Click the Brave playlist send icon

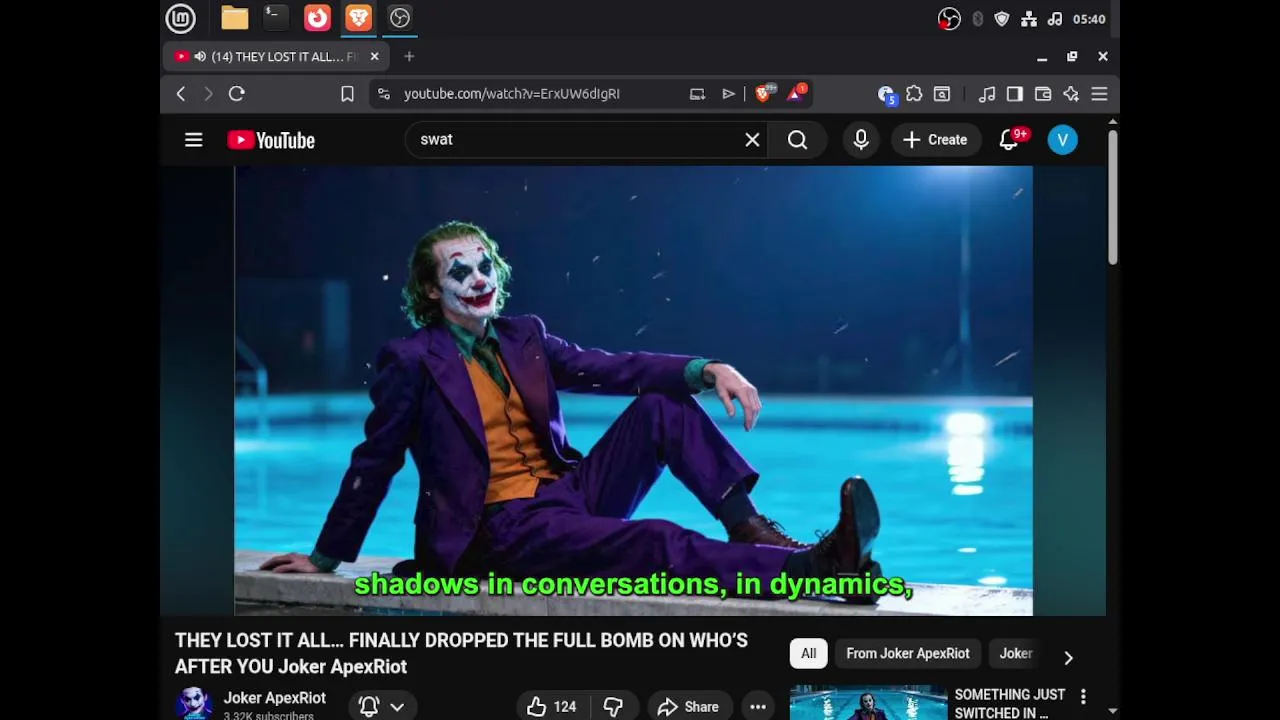(728, 94)
